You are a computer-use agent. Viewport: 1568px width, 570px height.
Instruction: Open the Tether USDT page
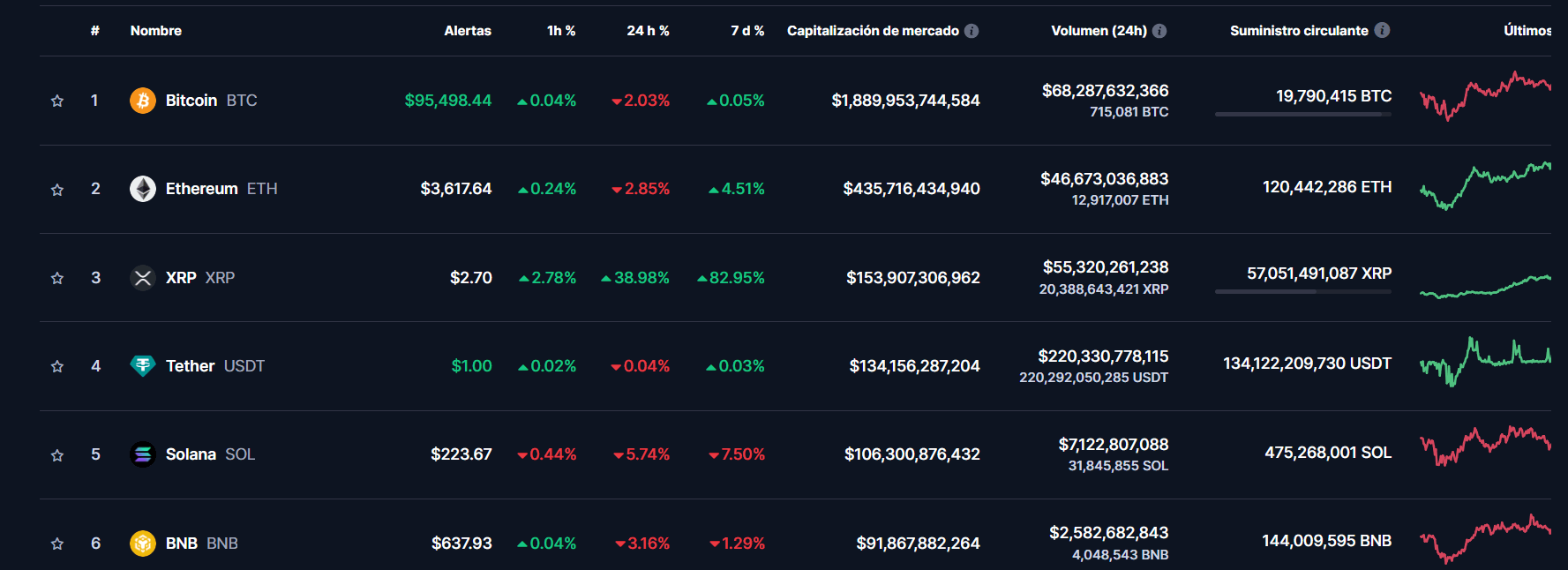coord(215,366)
